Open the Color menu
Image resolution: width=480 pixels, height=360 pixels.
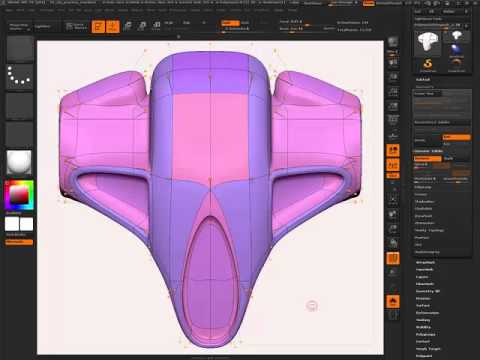(31, 10)
